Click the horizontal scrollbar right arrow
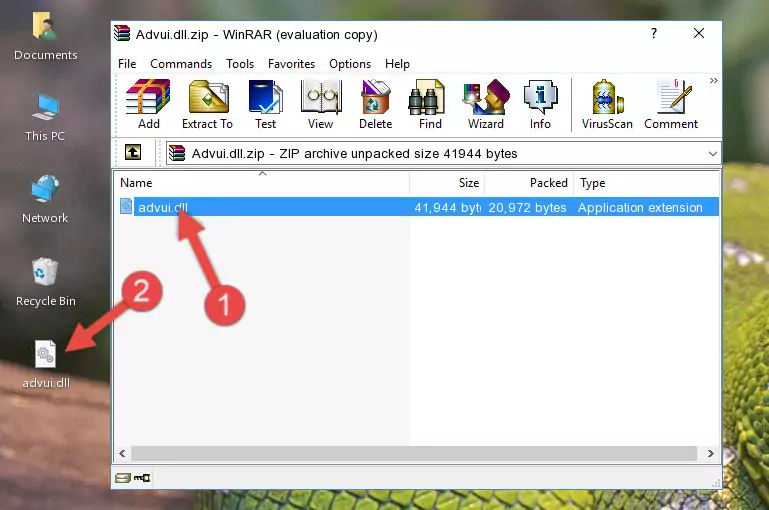 pyautogui.click(x=710, y=454)
